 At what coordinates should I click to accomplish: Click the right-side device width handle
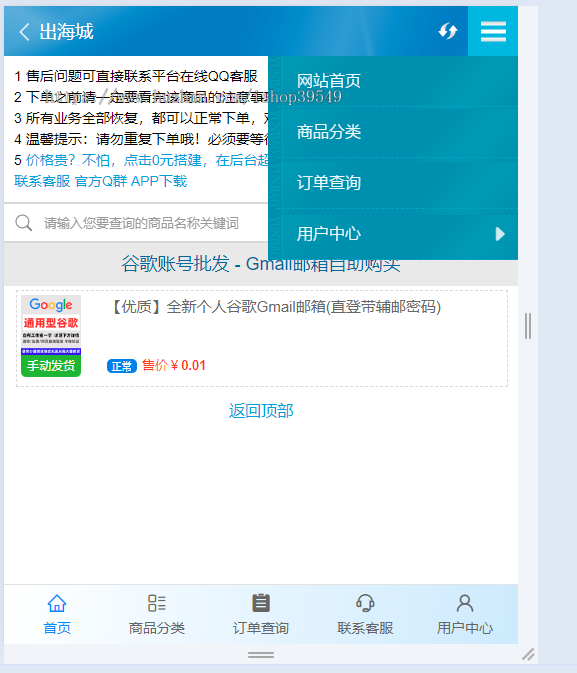click(x=528, y=326)
